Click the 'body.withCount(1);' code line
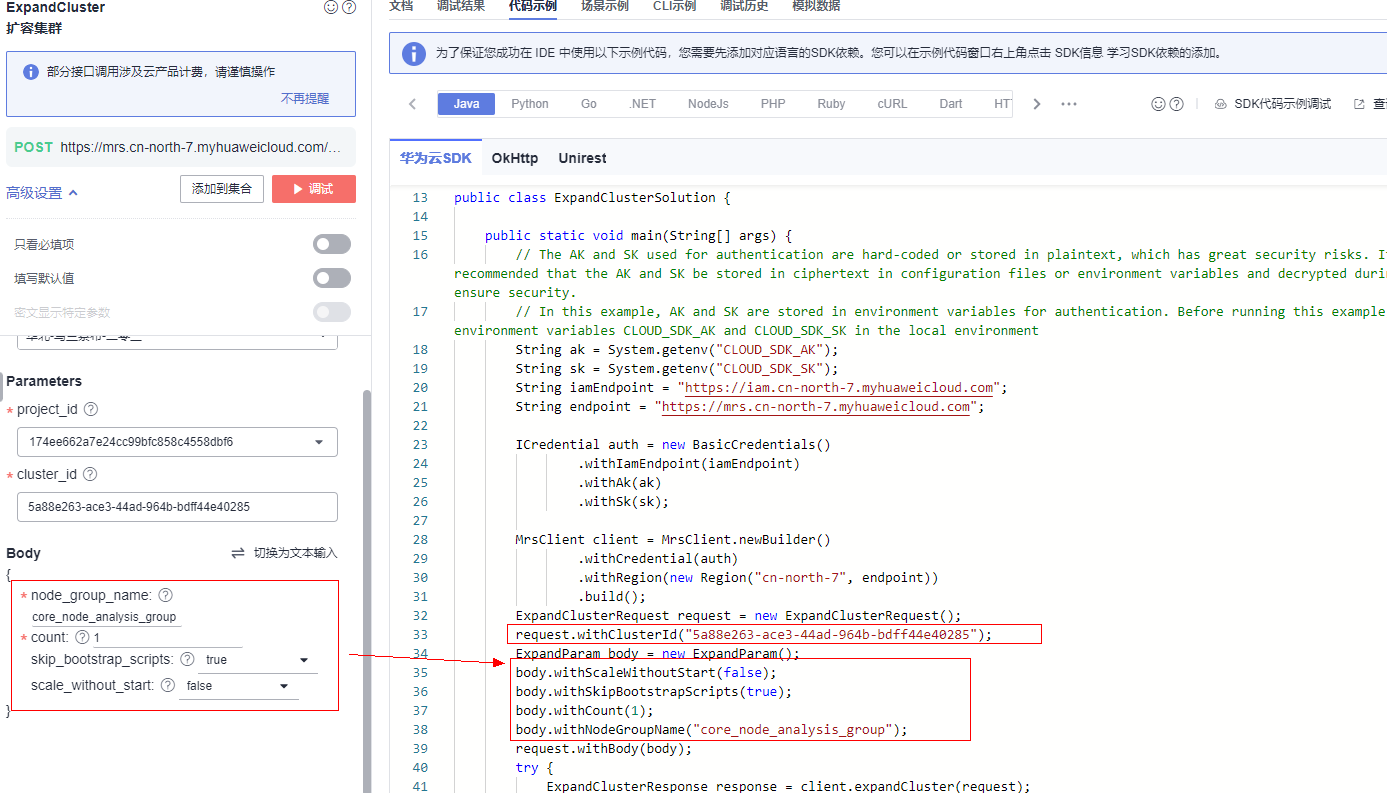This screenshot has width=1387, height=793. [x=584, y=711]
